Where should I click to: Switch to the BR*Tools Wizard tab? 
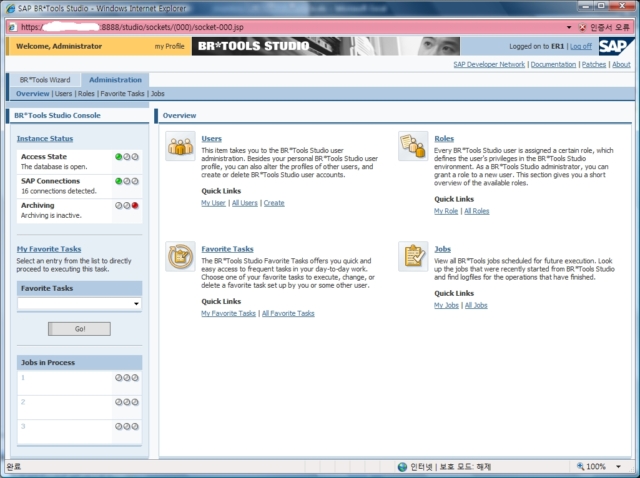(45, 80)
